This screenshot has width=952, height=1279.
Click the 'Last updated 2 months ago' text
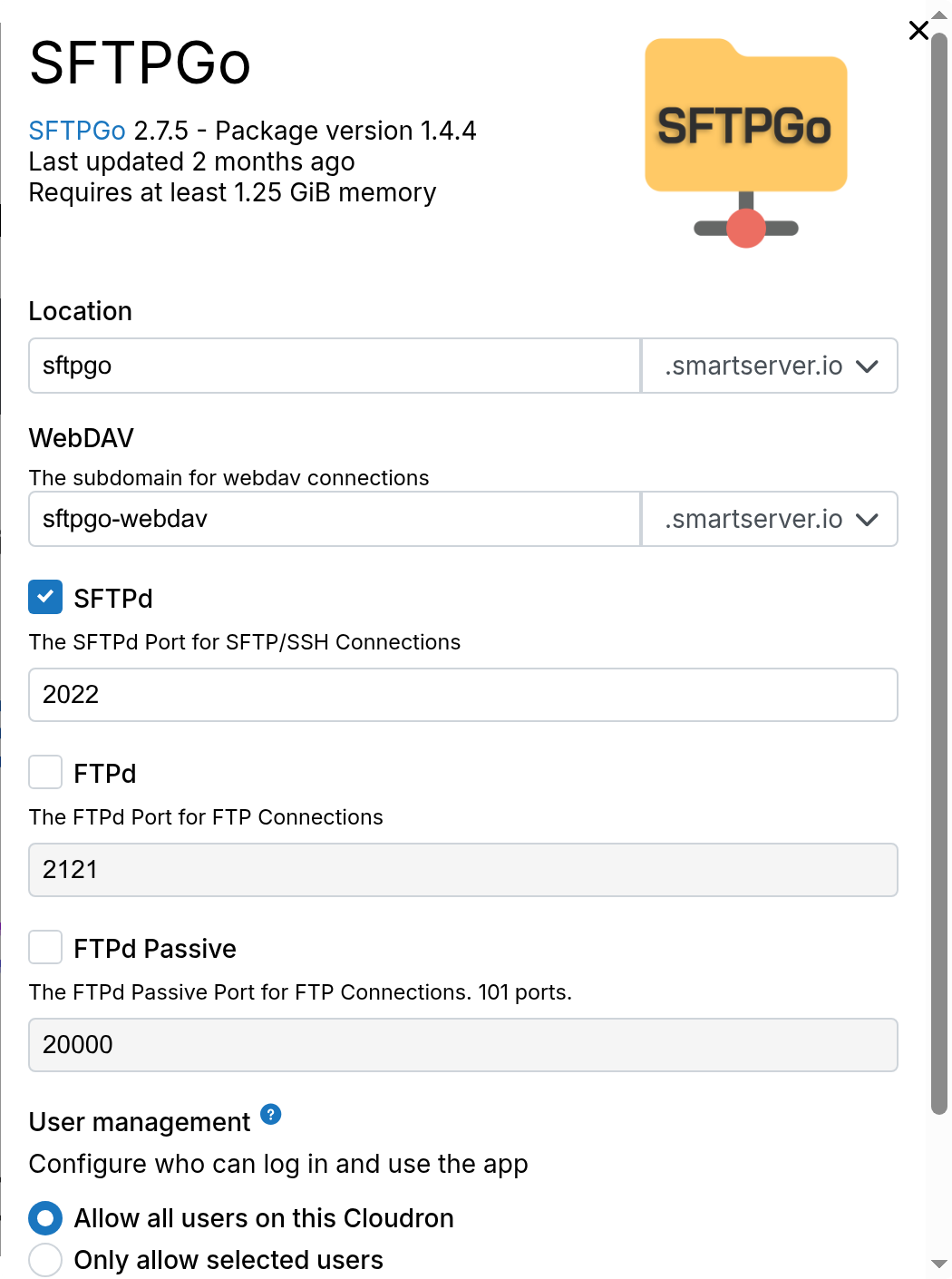pos(192,161)
